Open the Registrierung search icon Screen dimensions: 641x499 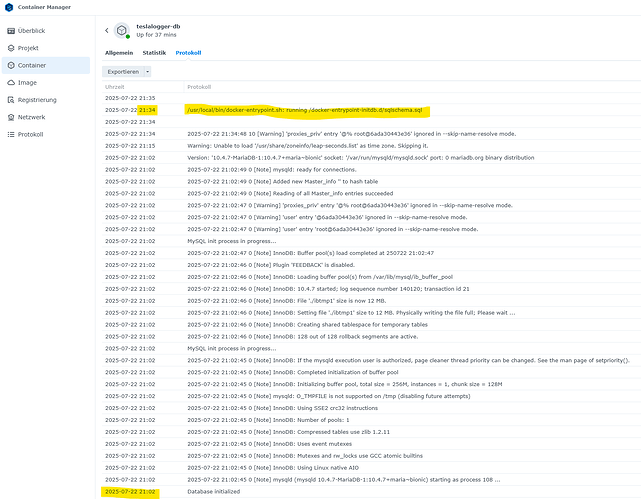(11, 100)
